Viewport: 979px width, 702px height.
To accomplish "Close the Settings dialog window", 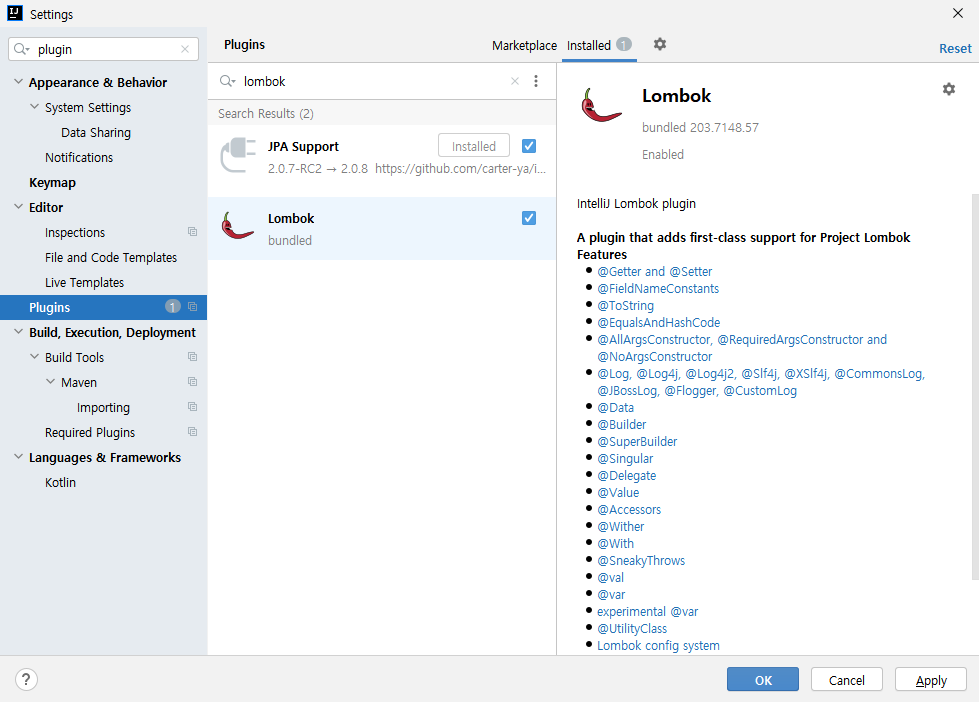I will tap(958, 13).
